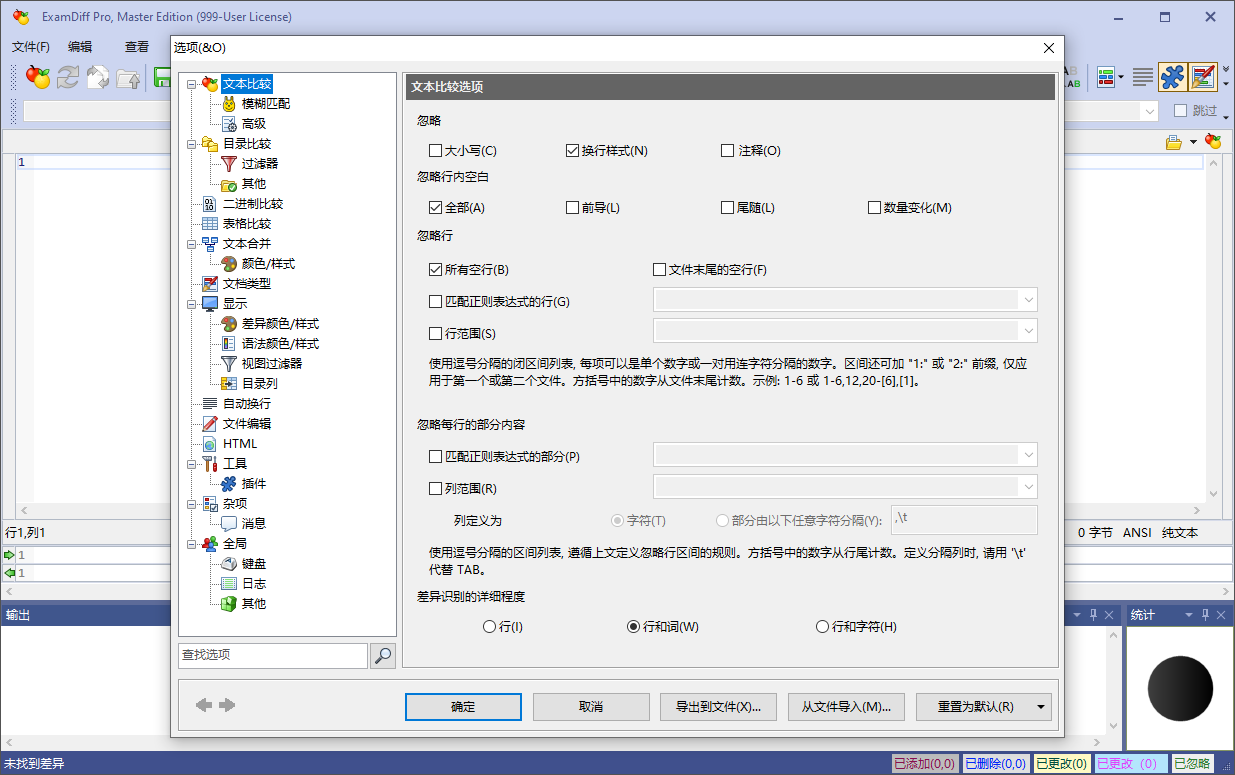Click the 查找选项 search field
This screenshot has width=1235, height=775.
tap(273, 655)
